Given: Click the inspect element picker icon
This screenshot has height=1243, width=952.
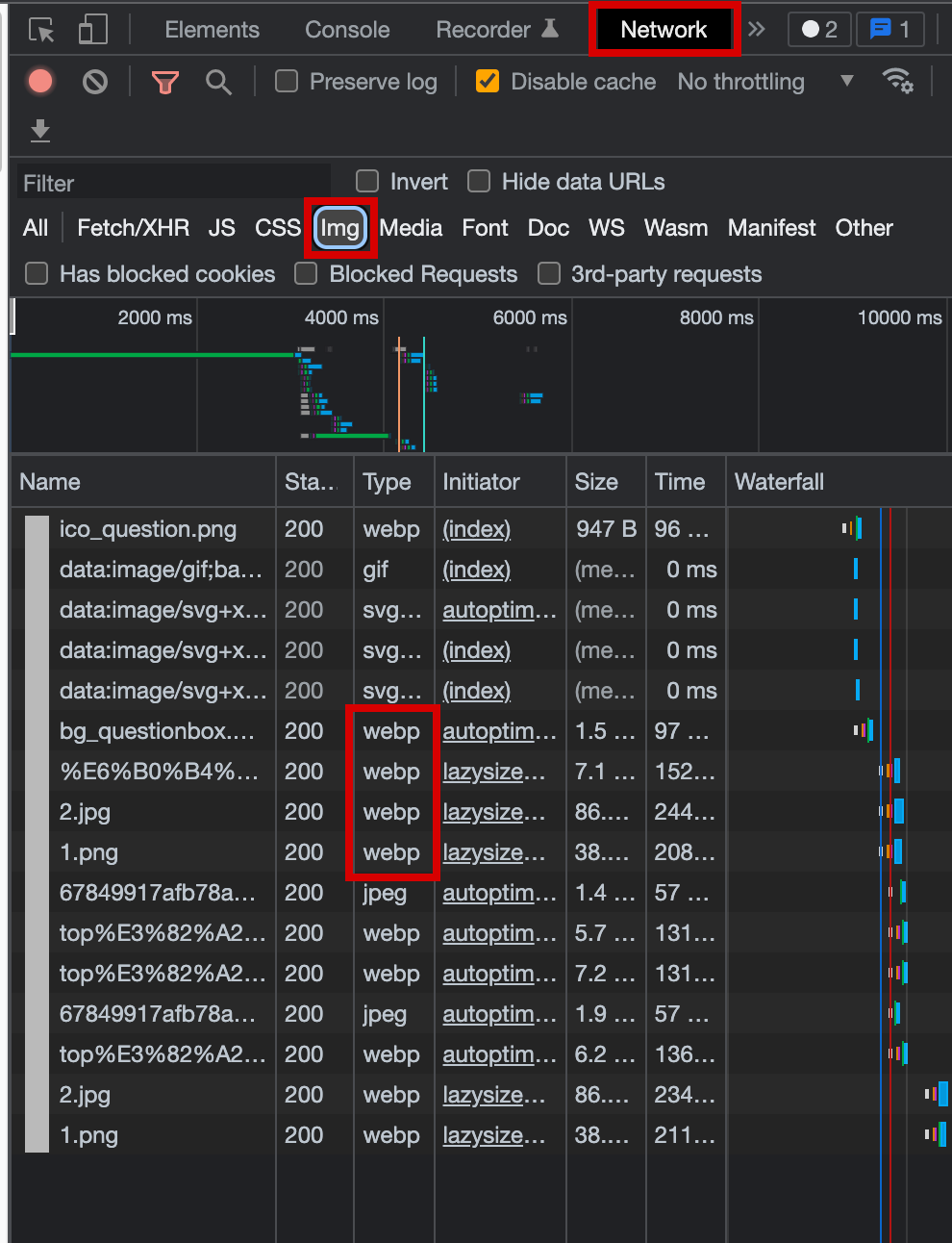Looking at the screenshot, I should coord(41,30).
